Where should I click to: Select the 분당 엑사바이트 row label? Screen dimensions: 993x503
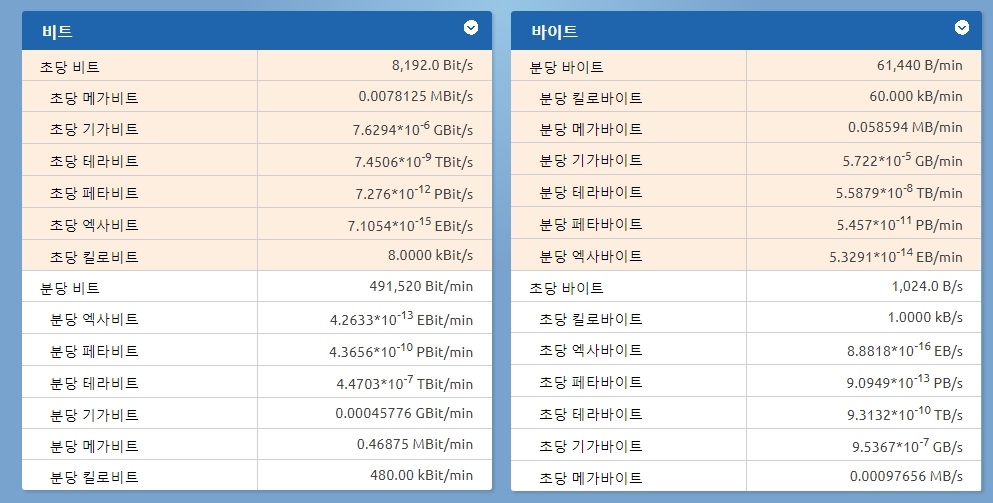[591, 257]
